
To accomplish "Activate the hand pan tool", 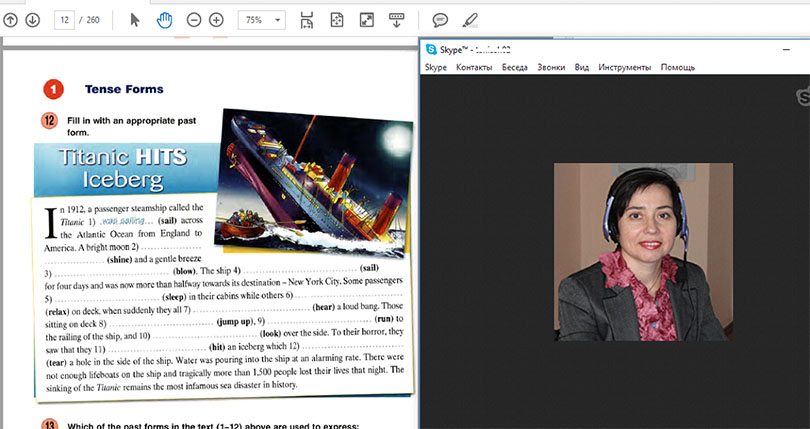I will [164, 20].
